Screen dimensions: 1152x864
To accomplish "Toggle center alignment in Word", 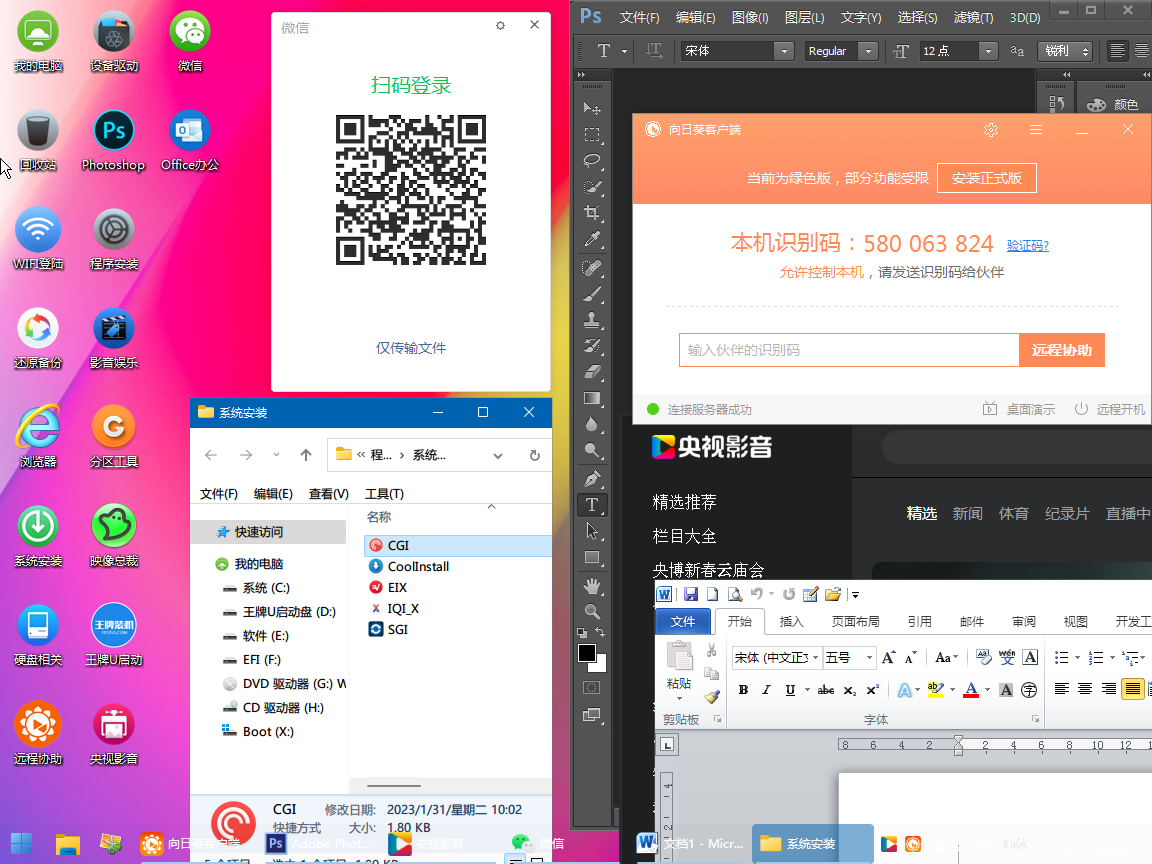I will pos(1085,688).
